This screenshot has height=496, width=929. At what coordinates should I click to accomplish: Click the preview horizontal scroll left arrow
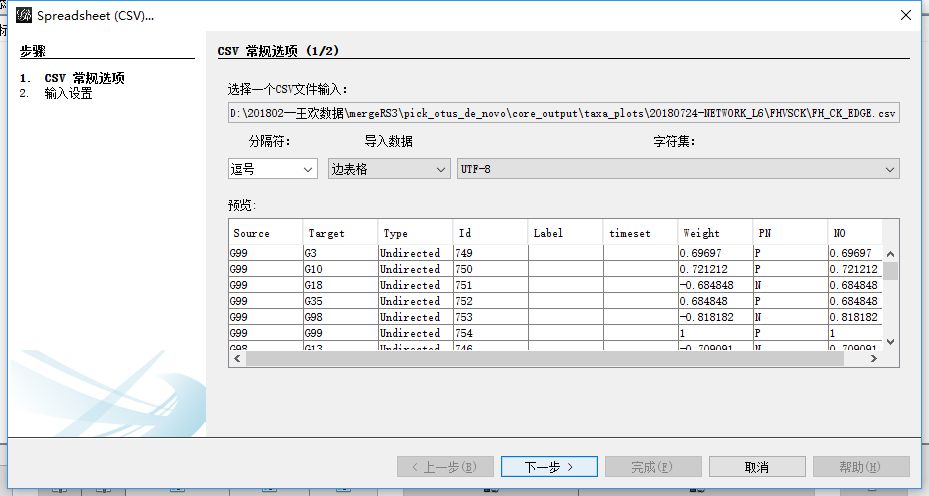[x=238, y=359]
